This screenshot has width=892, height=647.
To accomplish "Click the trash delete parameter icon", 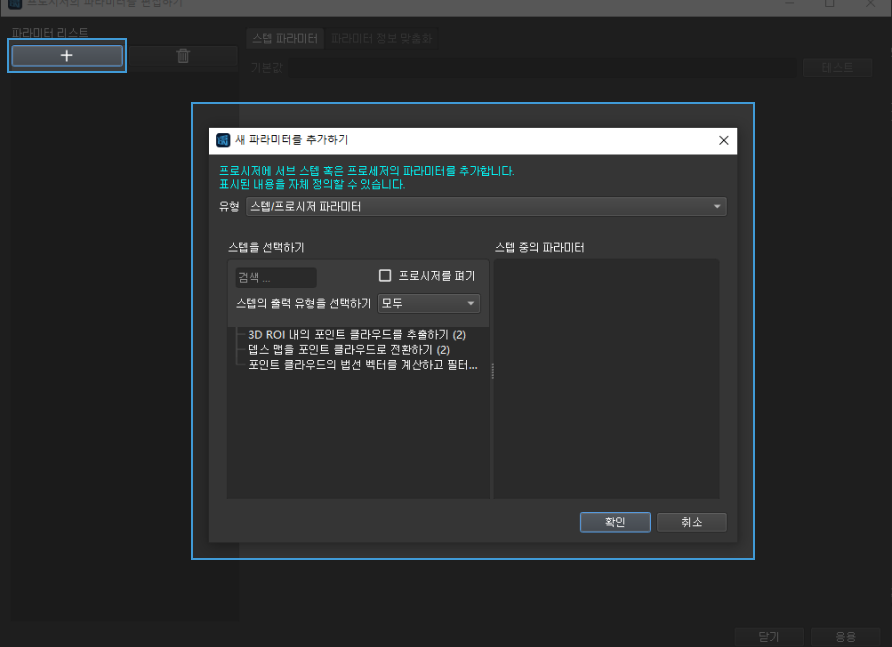I will [x=183, y=56].
